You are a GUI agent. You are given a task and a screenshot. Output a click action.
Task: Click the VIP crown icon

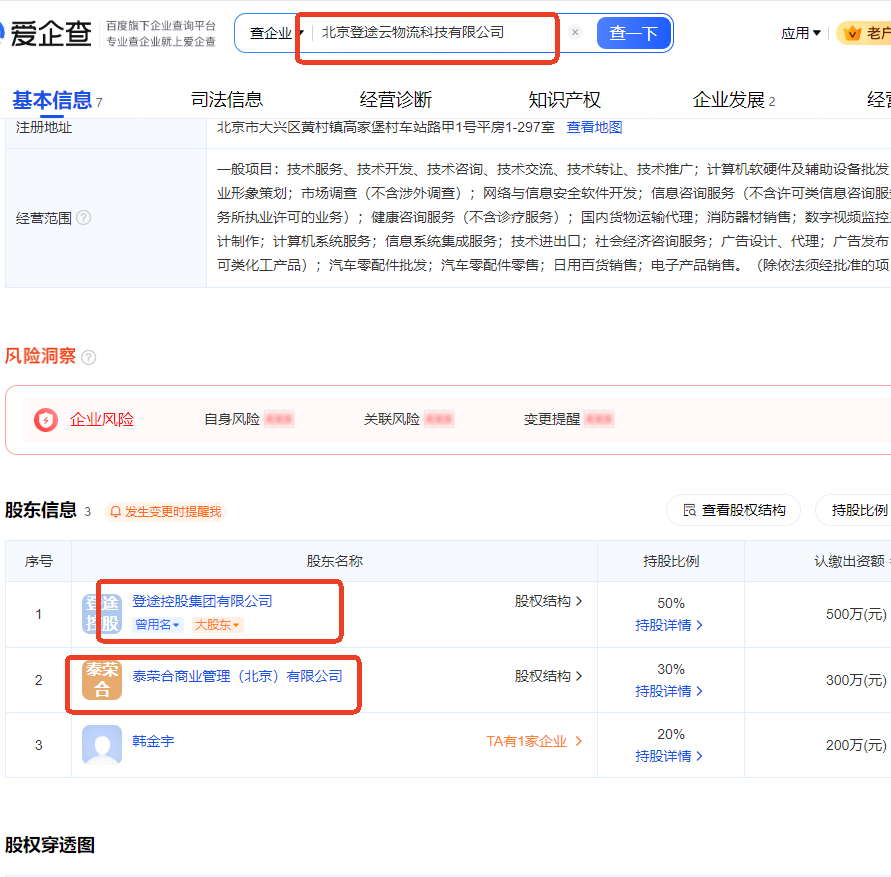coord(852,34)
